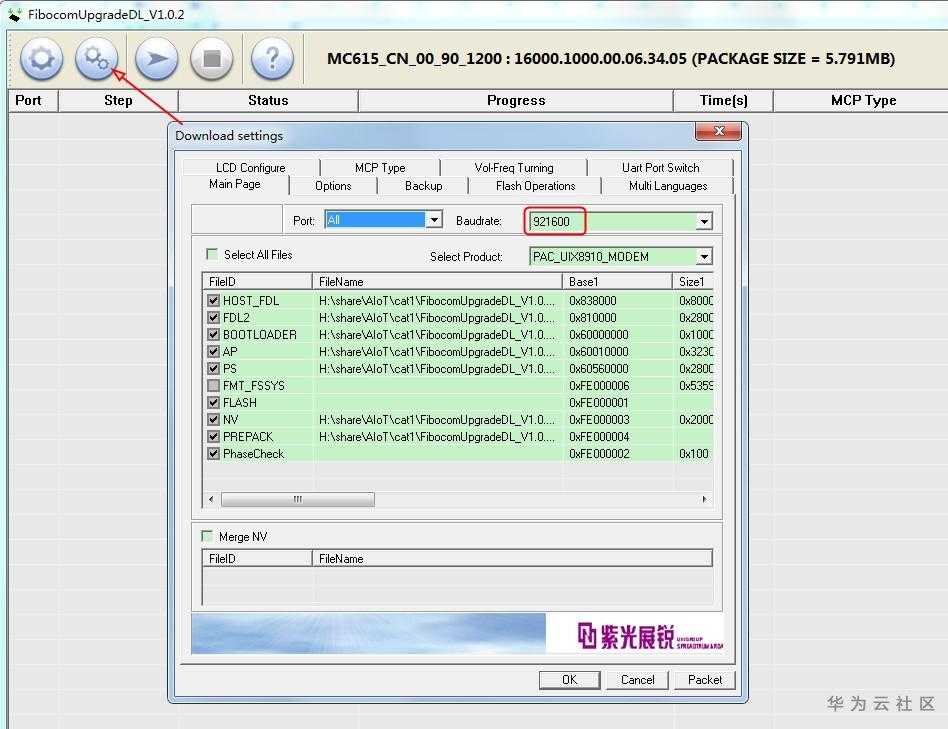Click the FileName column header in file list
This screenshot has height=729, width=948.
(437, 282)
